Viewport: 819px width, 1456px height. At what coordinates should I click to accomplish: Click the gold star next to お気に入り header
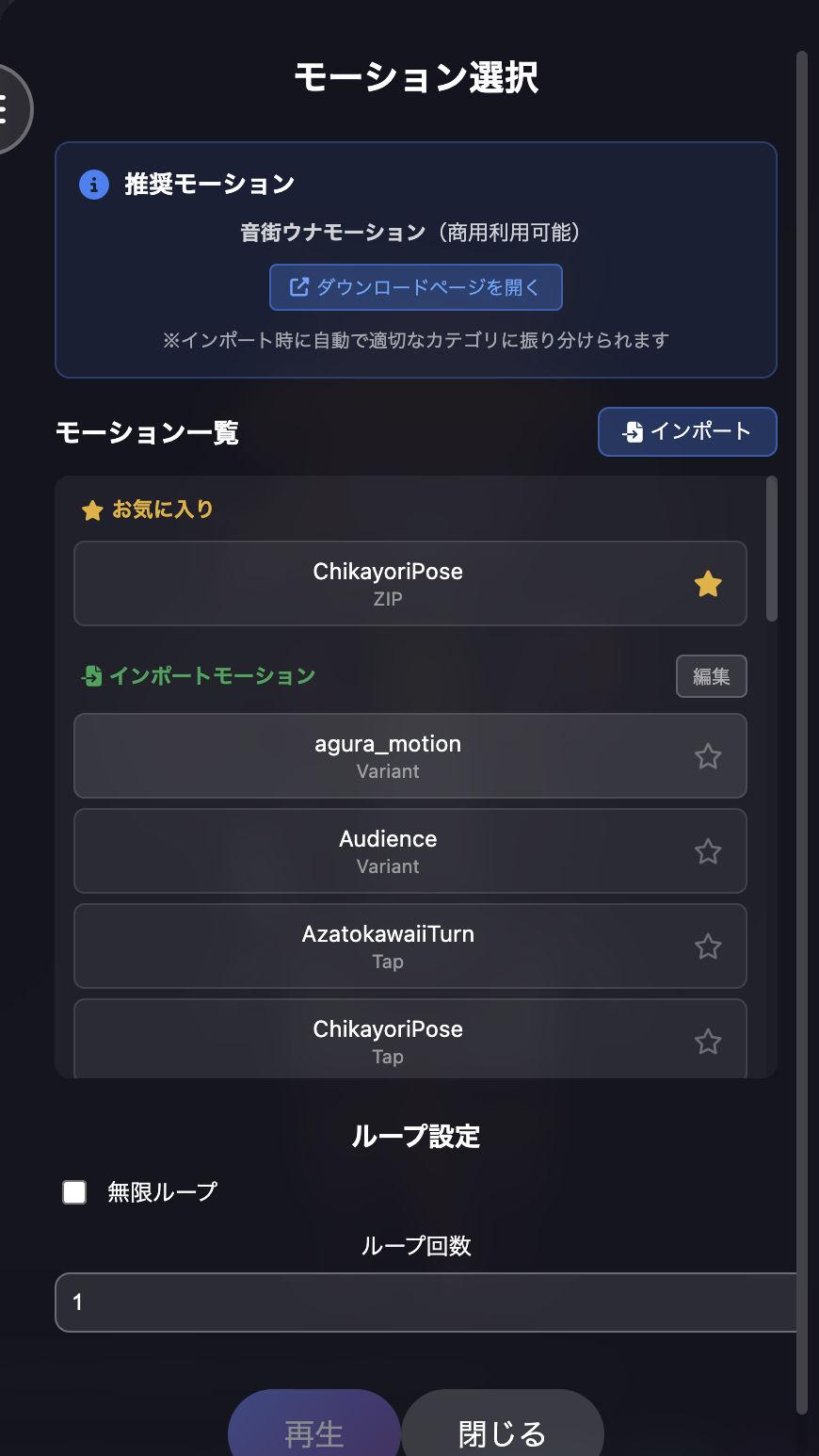[92, 510]
